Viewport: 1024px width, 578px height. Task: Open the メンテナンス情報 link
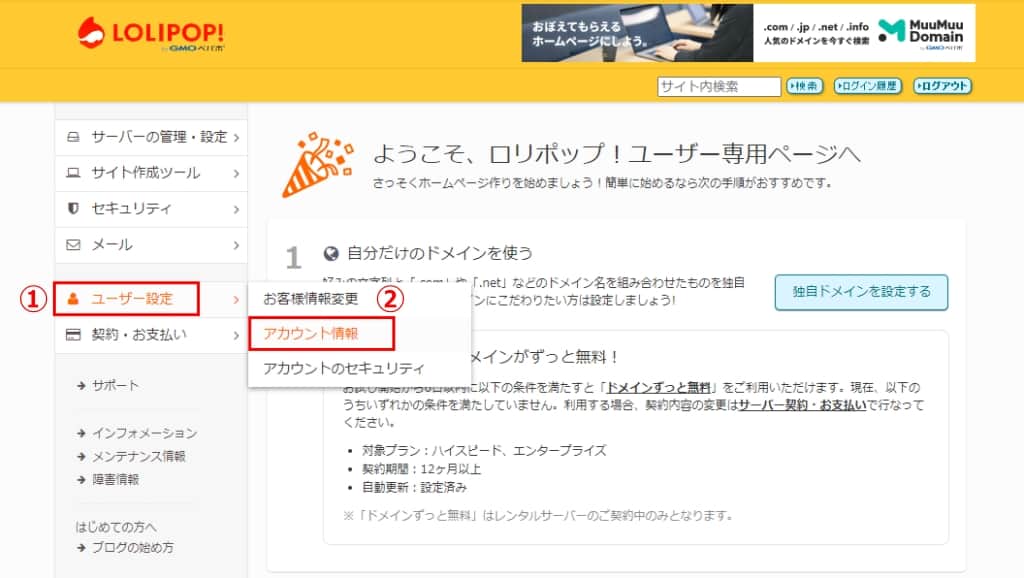click(x=138, y=456)
